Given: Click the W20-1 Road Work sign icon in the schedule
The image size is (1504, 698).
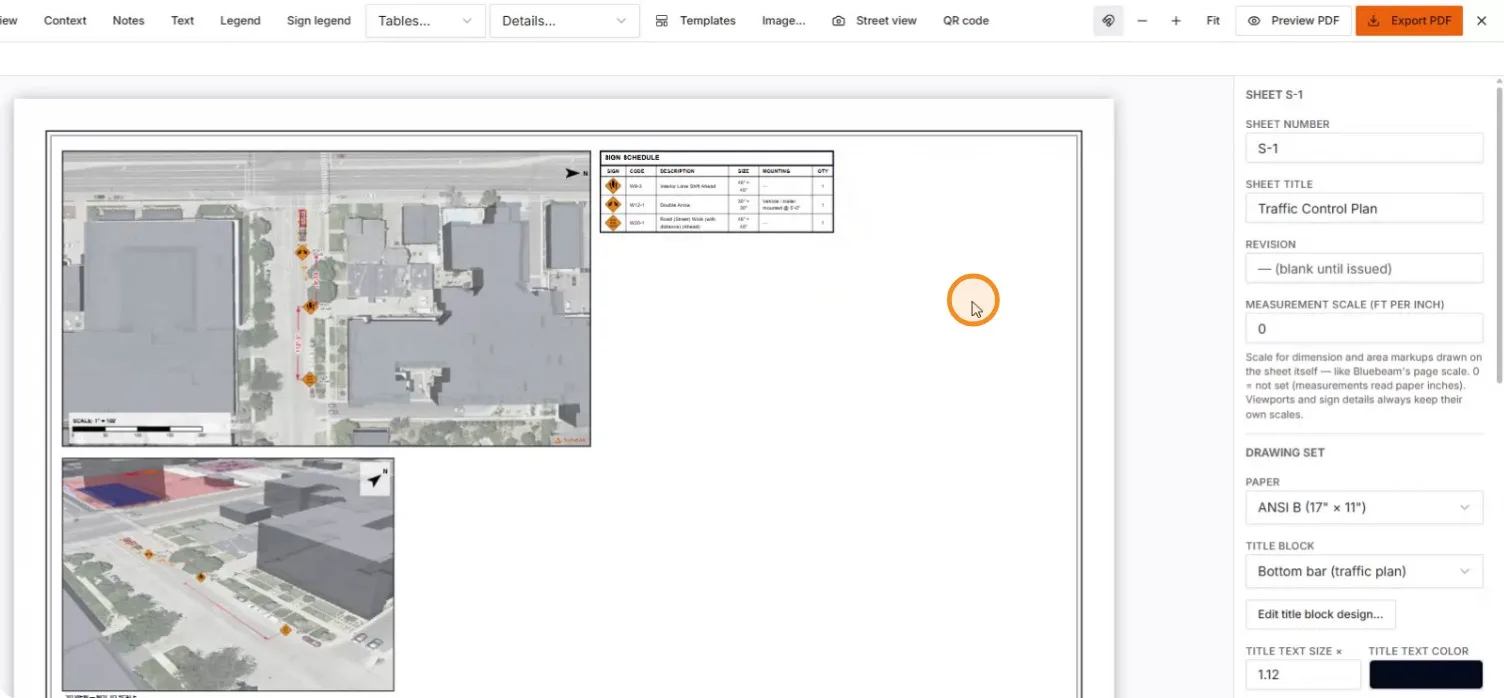Looking at the screenshot, I should (x=613, y=223).
